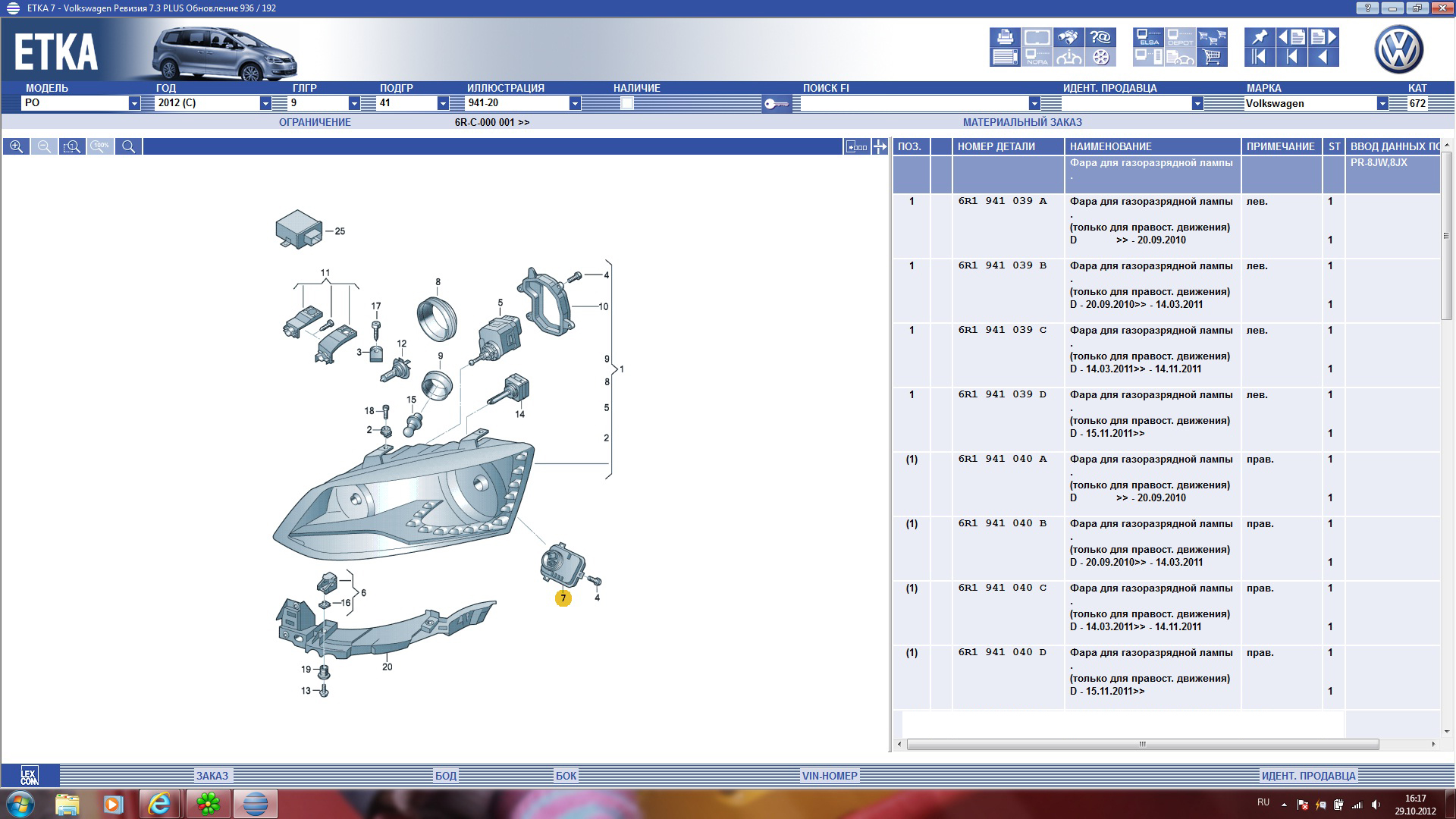The height and width of the screenshot is (819, 1456).
Task: Select the zoom-to-region magnifier tool
Action: 72,146
